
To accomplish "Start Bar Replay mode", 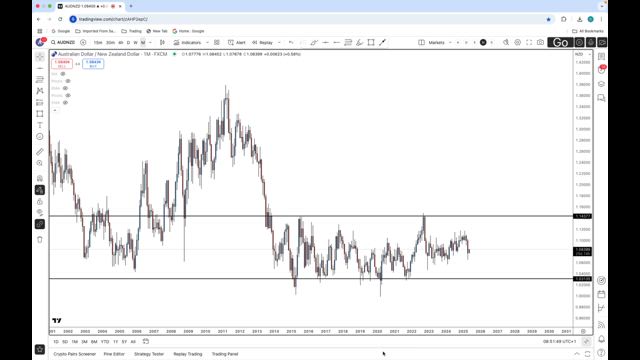I will click(x=262, y=42).
